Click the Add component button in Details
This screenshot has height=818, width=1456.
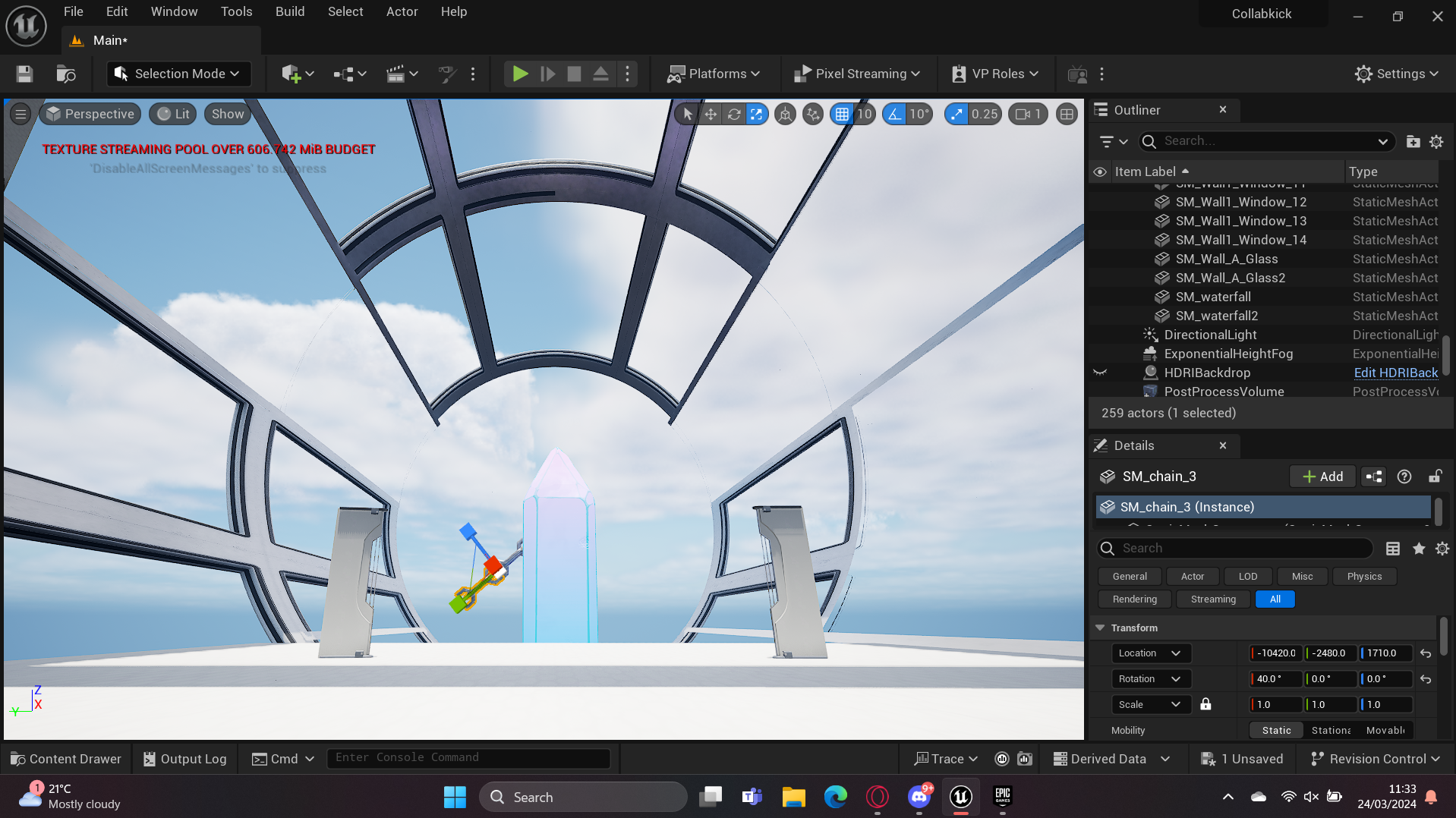tap(1322, 477)
